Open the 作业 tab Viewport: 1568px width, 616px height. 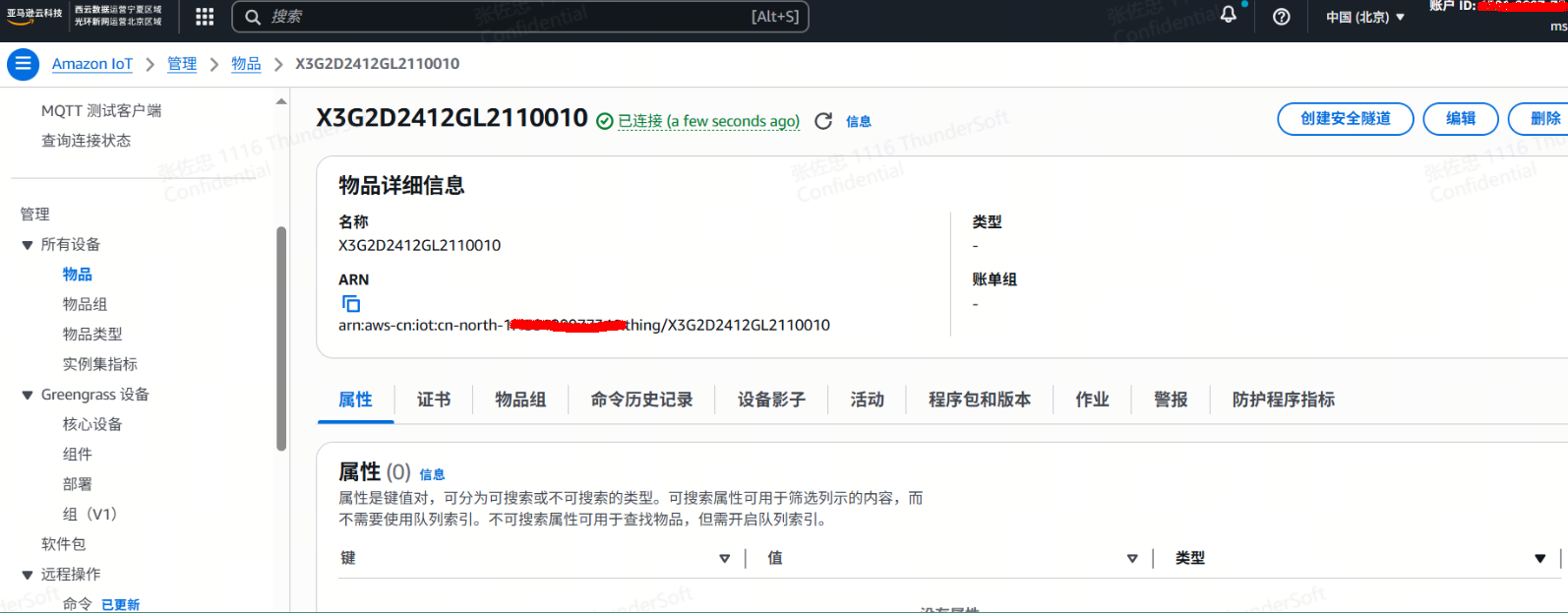click(x=1092, y=400)
